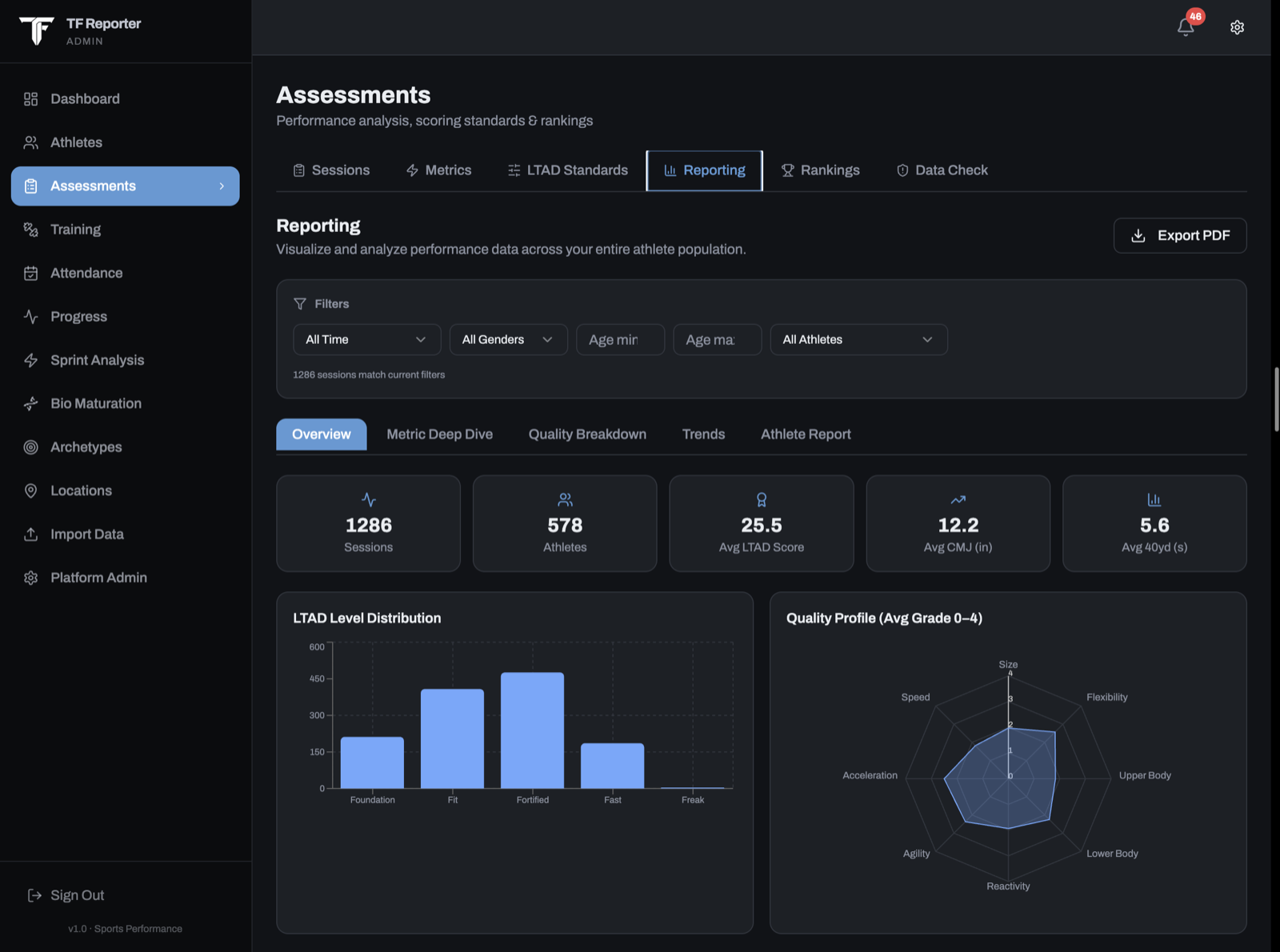Click '1286 sessions match current filters' text
1280x952 pixels.
click(369, 375)
